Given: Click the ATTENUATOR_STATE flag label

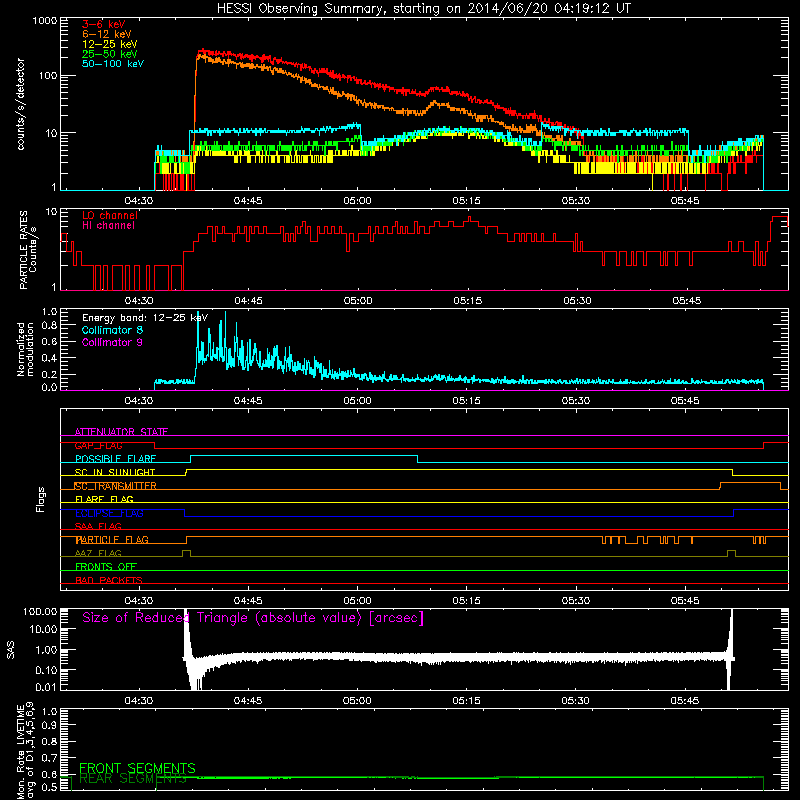Looking at the screenshot, I should point(121,432).
